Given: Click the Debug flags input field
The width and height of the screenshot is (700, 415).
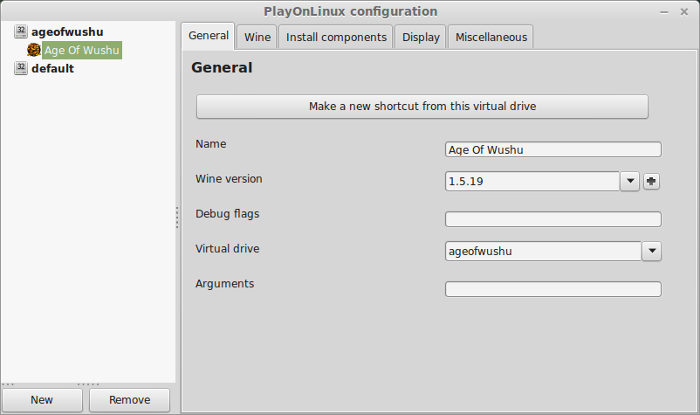Looking at the screenshot, I should point(553,219).
